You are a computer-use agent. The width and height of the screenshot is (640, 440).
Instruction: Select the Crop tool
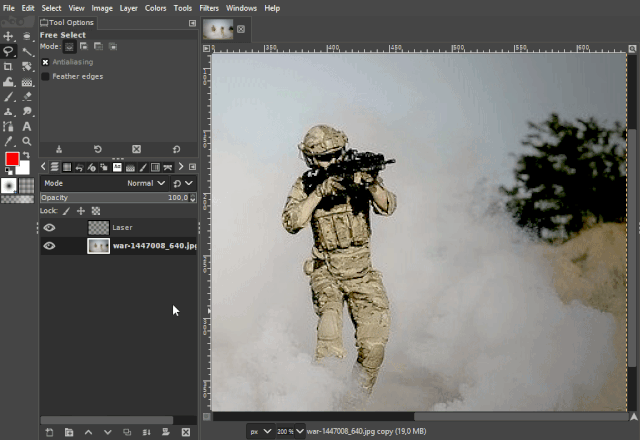coord(8,67)
